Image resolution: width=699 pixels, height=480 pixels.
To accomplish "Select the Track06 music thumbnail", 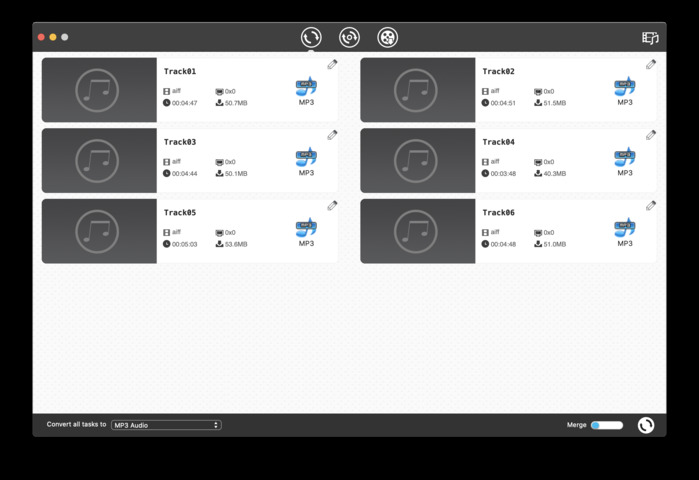I will [x=418, y=231].
